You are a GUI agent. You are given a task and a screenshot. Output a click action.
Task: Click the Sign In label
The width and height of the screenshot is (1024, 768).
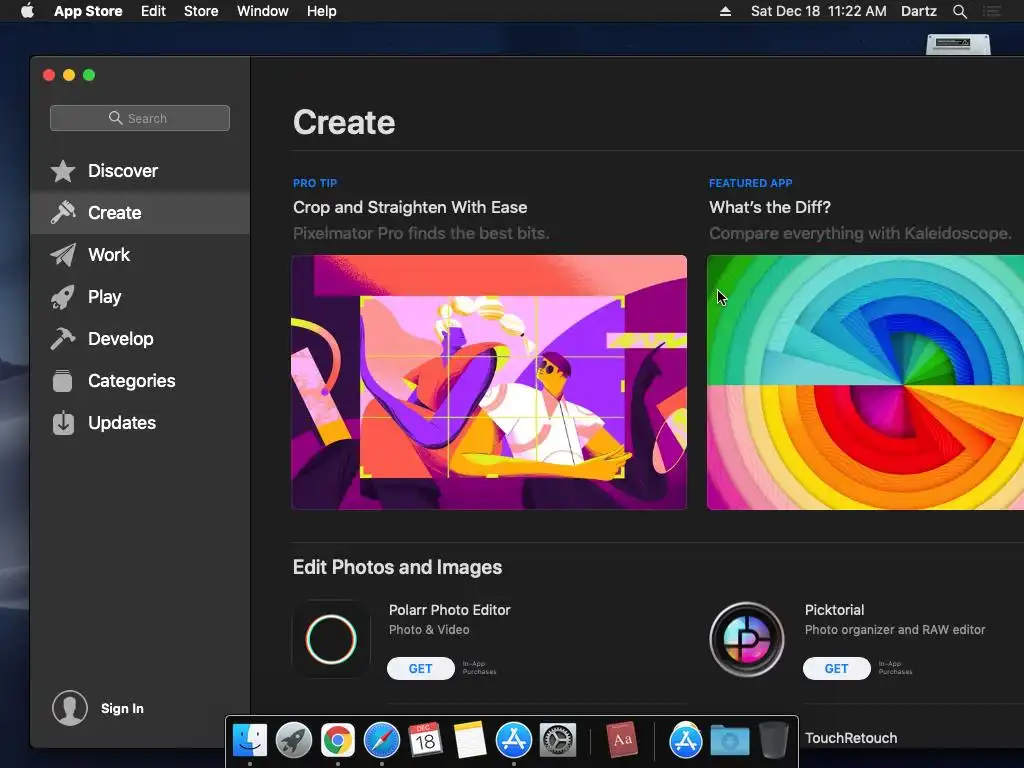tap(122, 709)
